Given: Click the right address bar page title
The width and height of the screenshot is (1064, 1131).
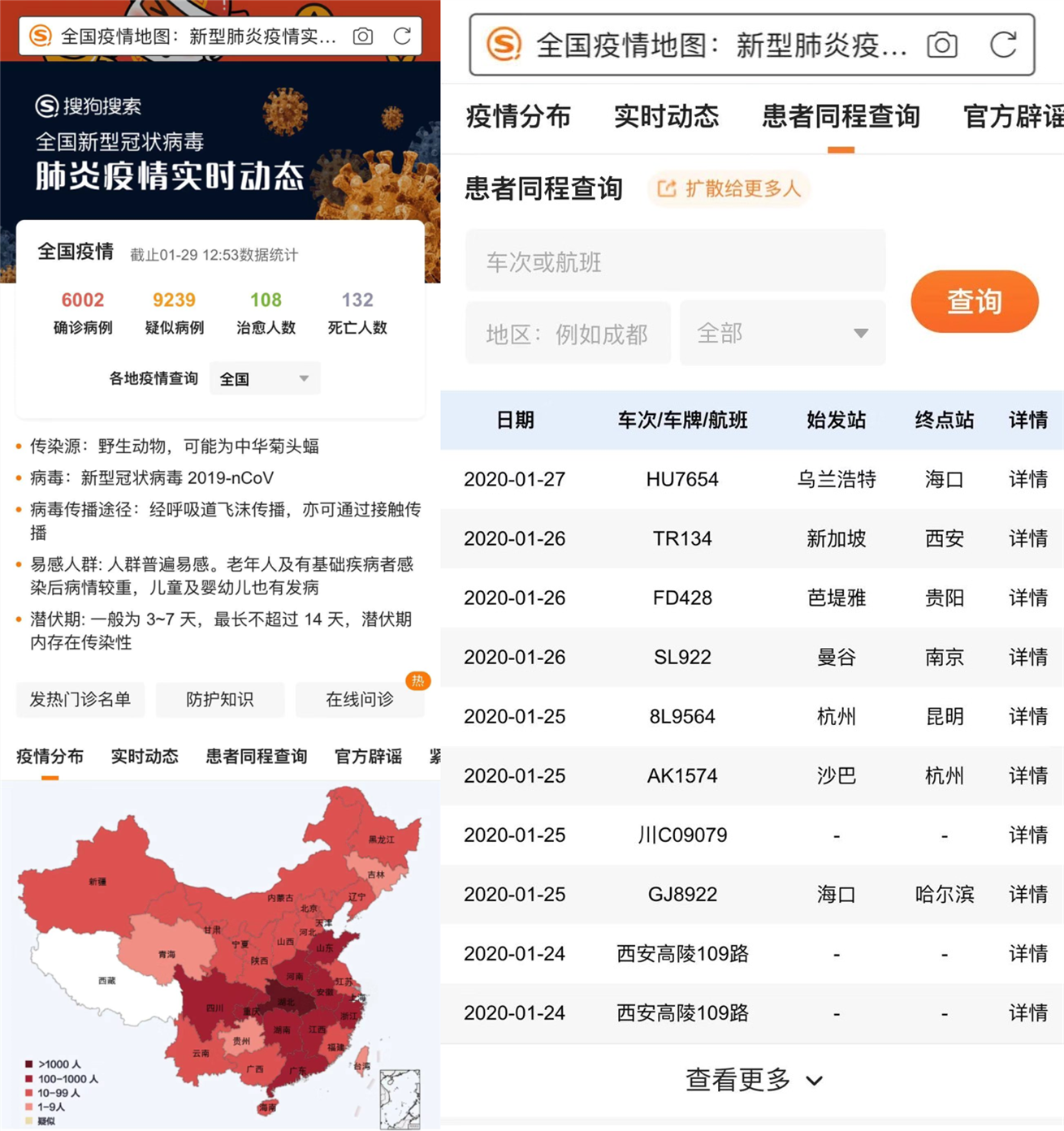Looking at the screenshot, I should 721,45.
